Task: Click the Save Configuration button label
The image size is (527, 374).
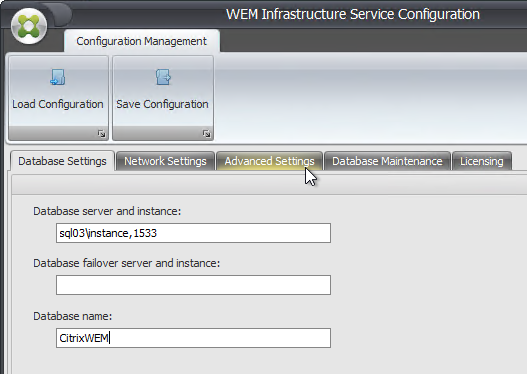Action: (x=162, y=104)
